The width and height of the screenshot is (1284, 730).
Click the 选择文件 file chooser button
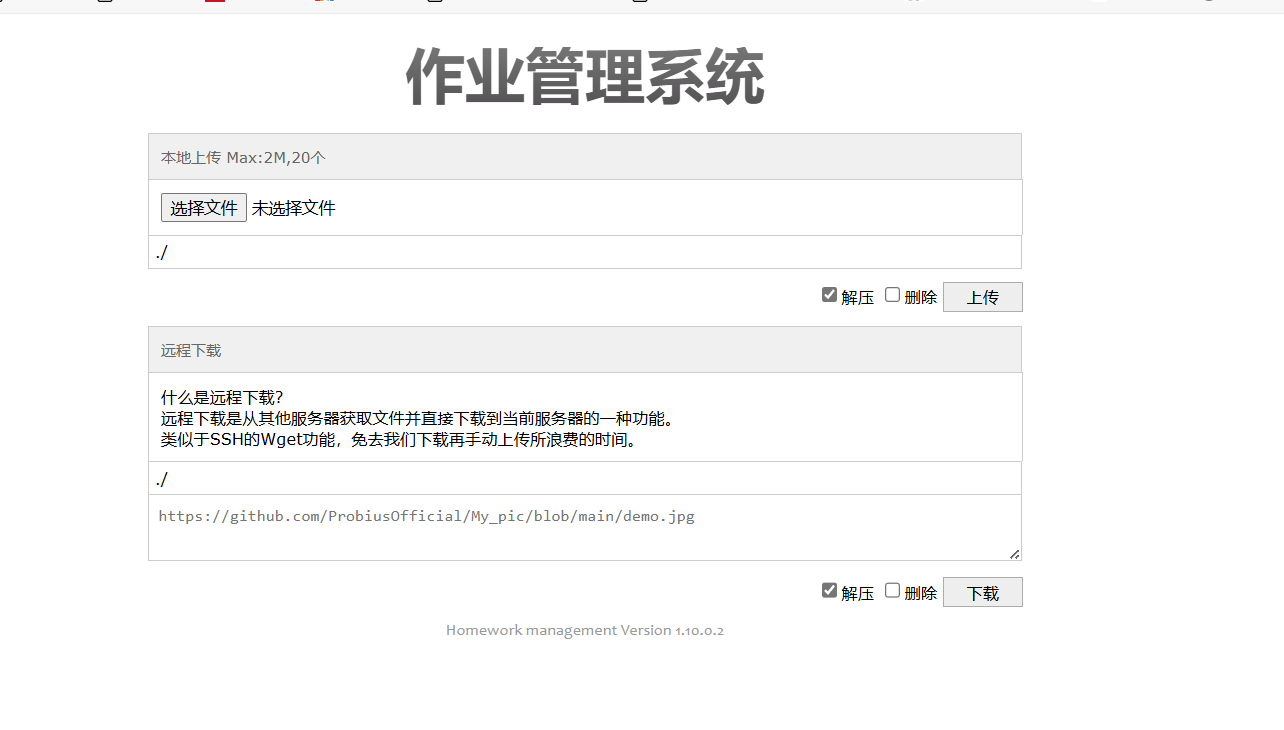pyautogui.click(x=204, y=208)
